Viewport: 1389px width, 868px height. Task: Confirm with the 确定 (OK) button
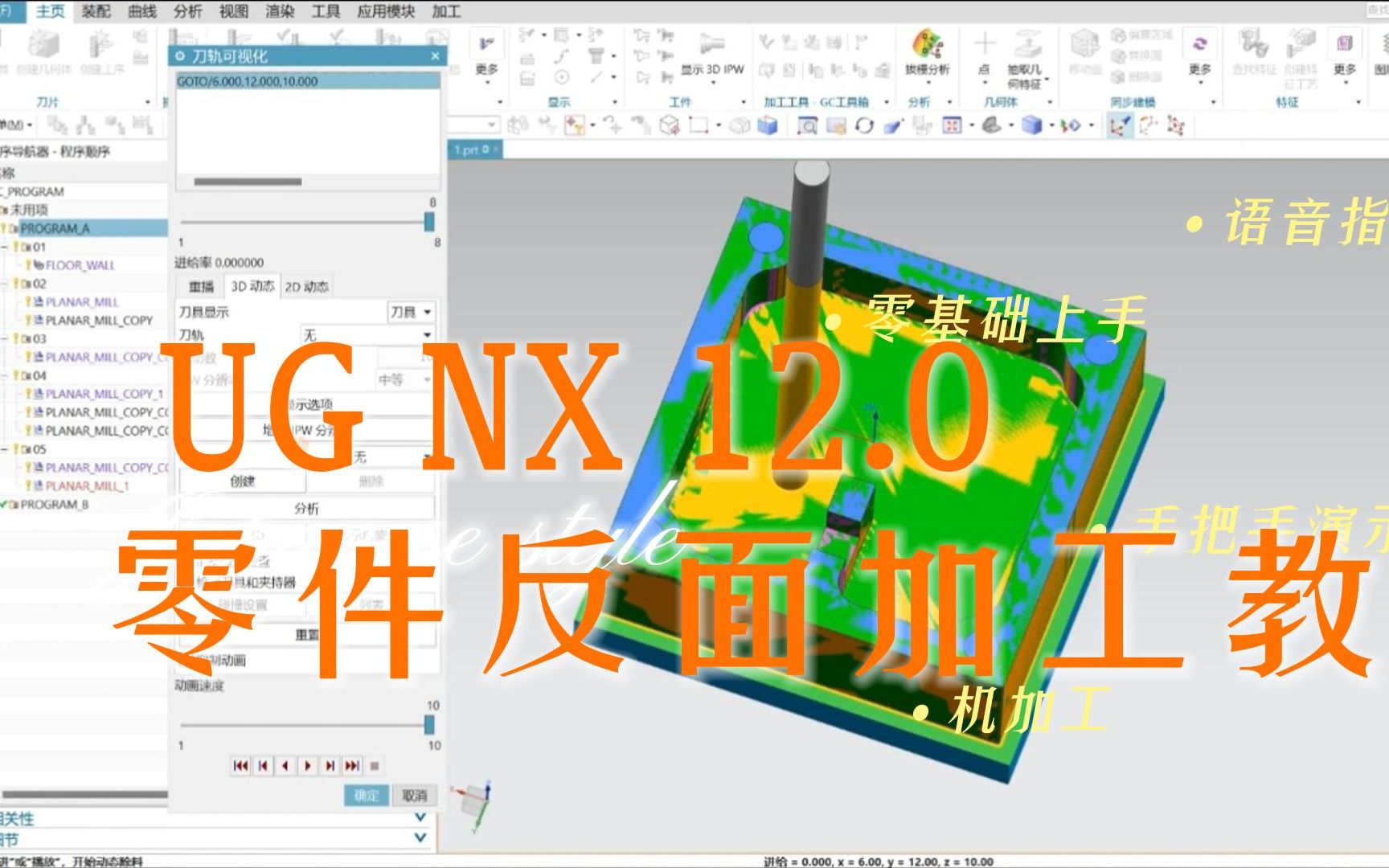(x=366, y=796)
